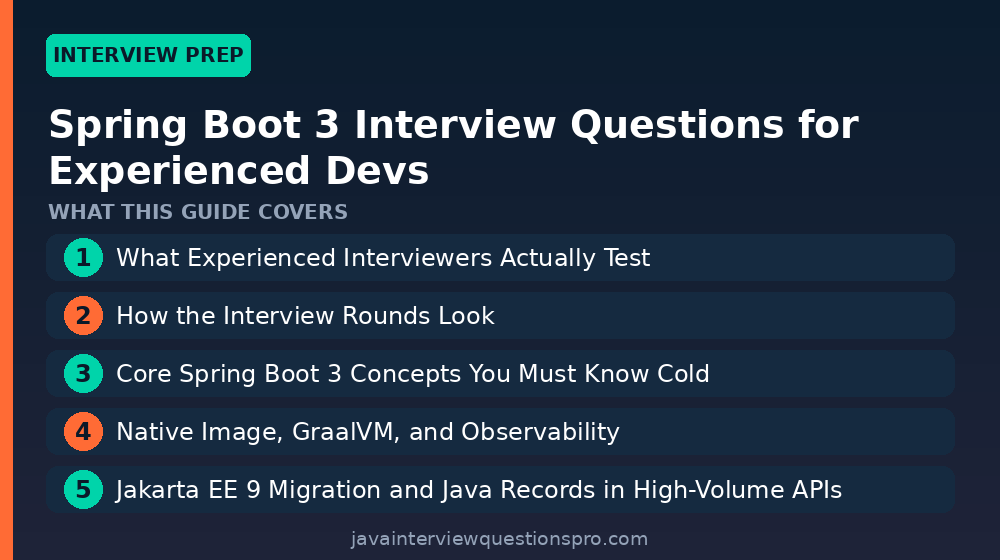Image resolution: width=1000 pixels, height=560 pixels.
Task: Click the number 5 circle badge
Action: (84, 490)
